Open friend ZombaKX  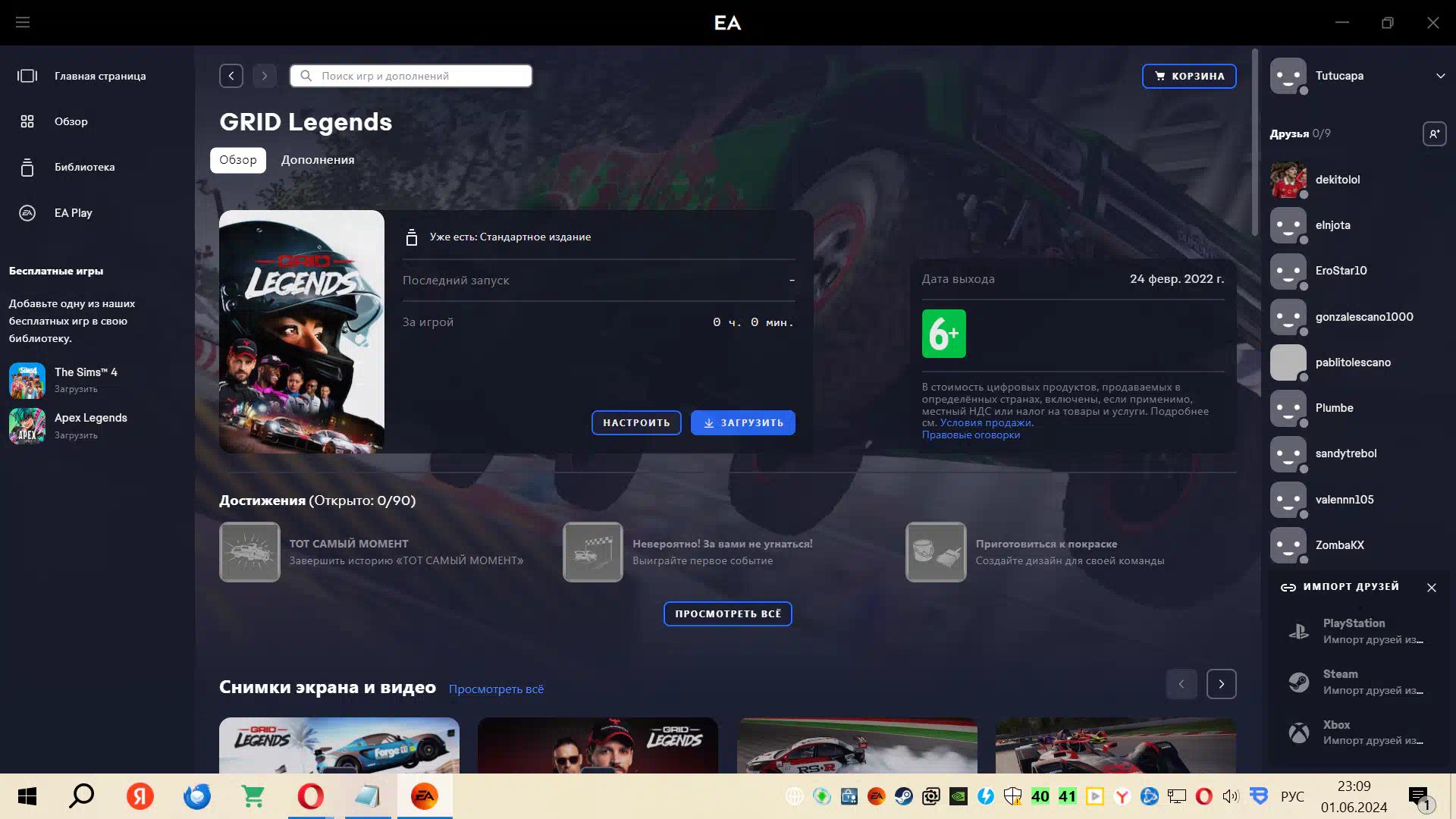pos(1340,545)
